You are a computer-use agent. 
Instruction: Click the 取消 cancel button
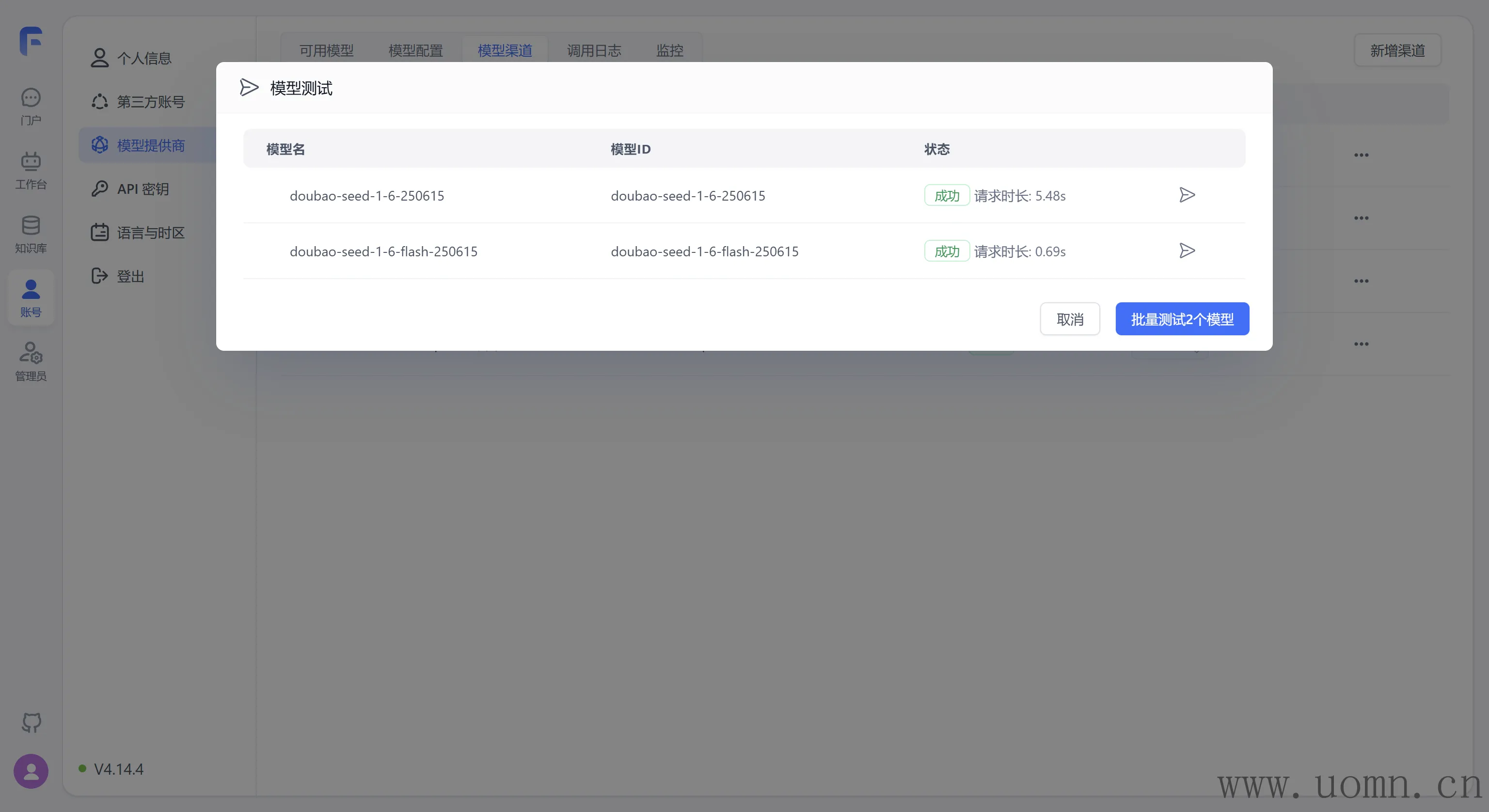tap(1069, 319)
